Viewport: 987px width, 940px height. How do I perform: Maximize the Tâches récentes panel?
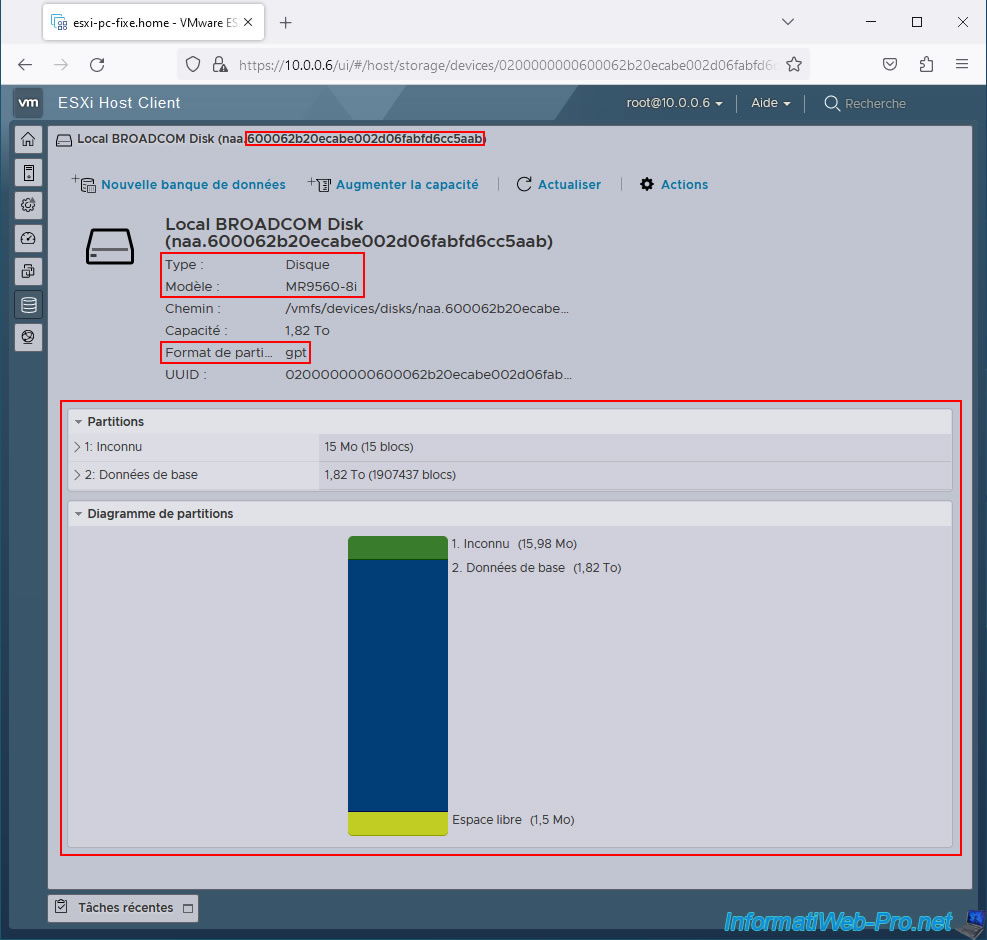click(188, 909)
